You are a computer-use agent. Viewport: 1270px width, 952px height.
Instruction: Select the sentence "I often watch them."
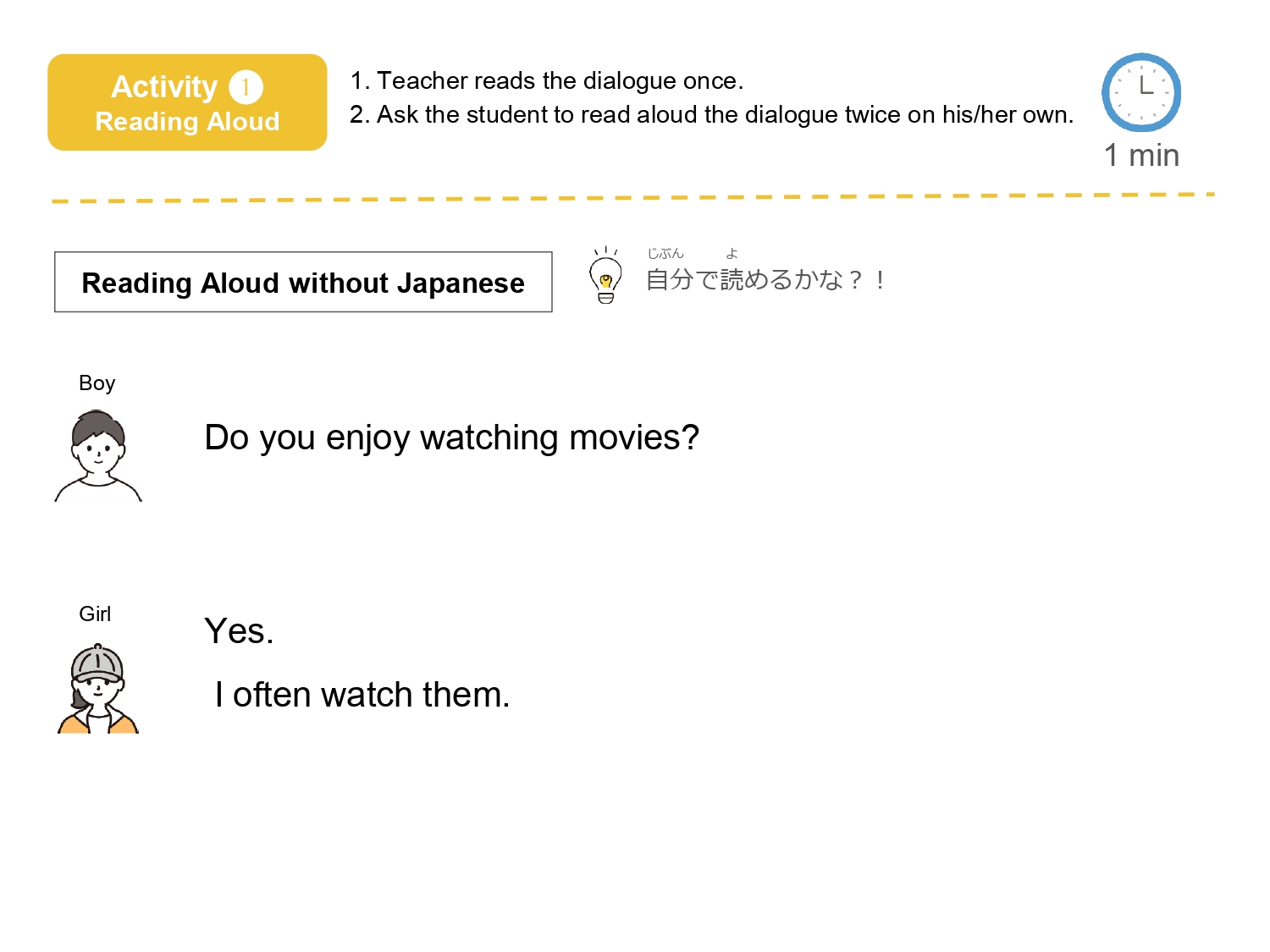pos(362,695)
